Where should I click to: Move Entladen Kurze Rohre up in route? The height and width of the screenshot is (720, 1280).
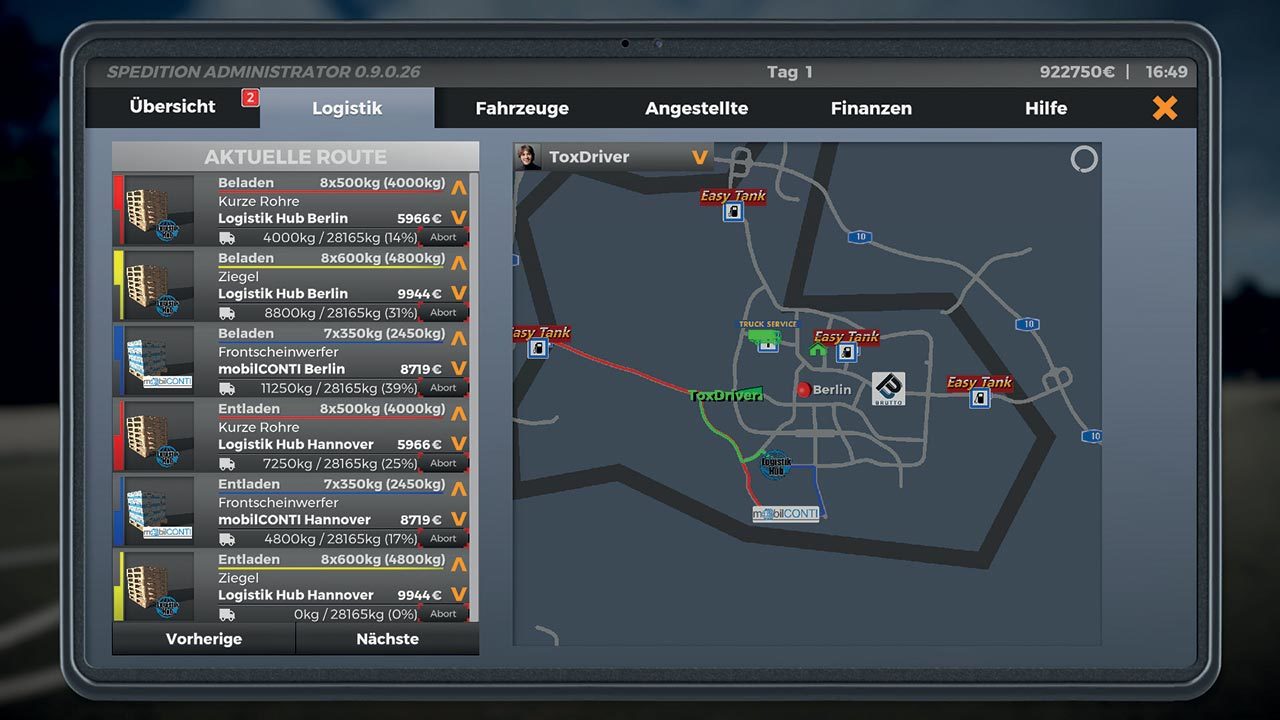[x=459, y=413]
